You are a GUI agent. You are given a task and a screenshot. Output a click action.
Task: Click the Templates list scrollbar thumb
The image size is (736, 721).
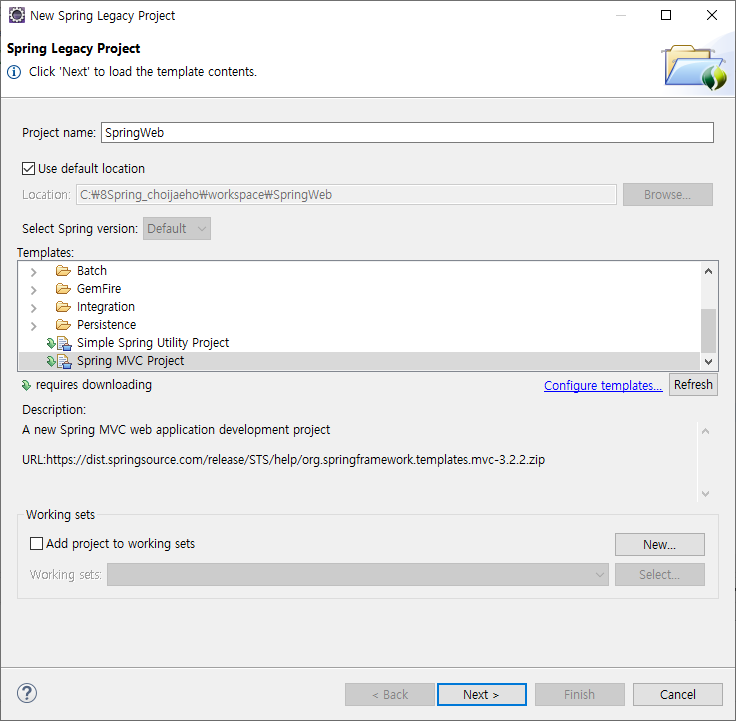[x=708, y=330]
